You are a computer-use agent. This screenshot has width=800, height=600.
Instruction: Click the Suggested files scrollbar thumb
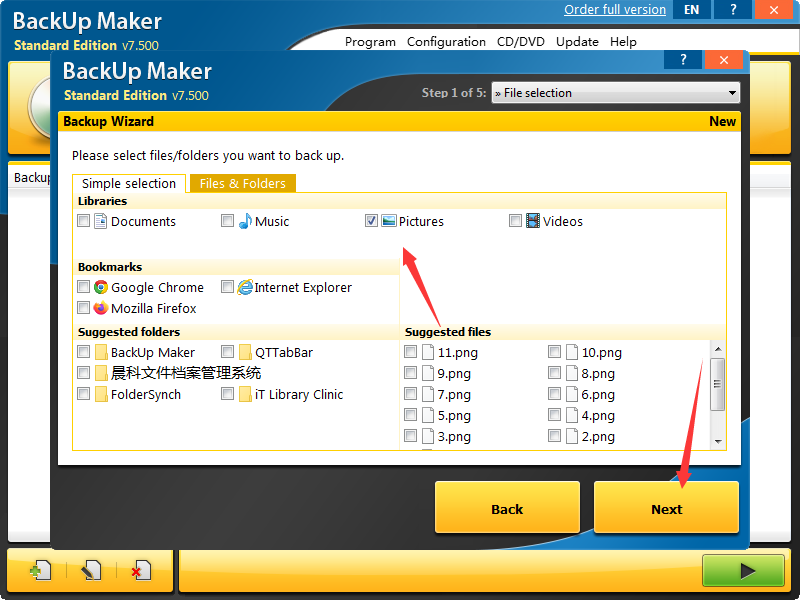[x=718, y=384]
